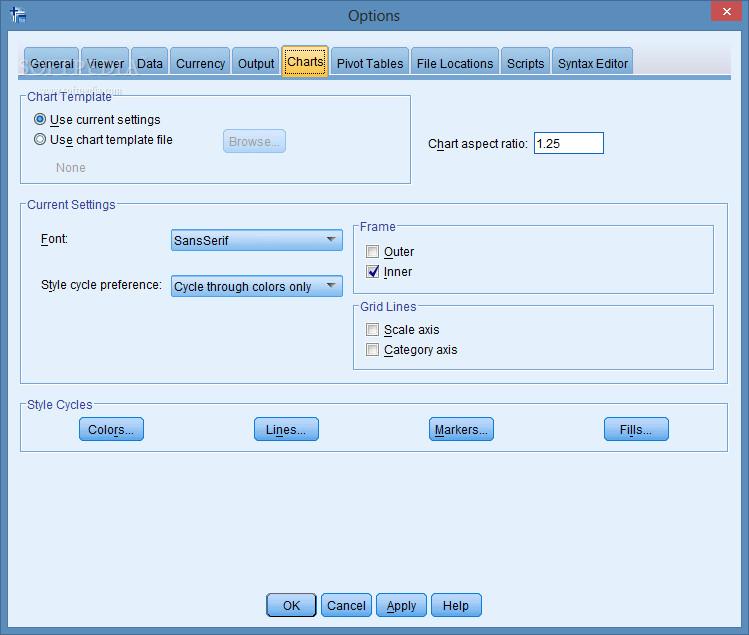749x635 pixels.
Task: Open the Output tab
Action: (x=256, y=63)
